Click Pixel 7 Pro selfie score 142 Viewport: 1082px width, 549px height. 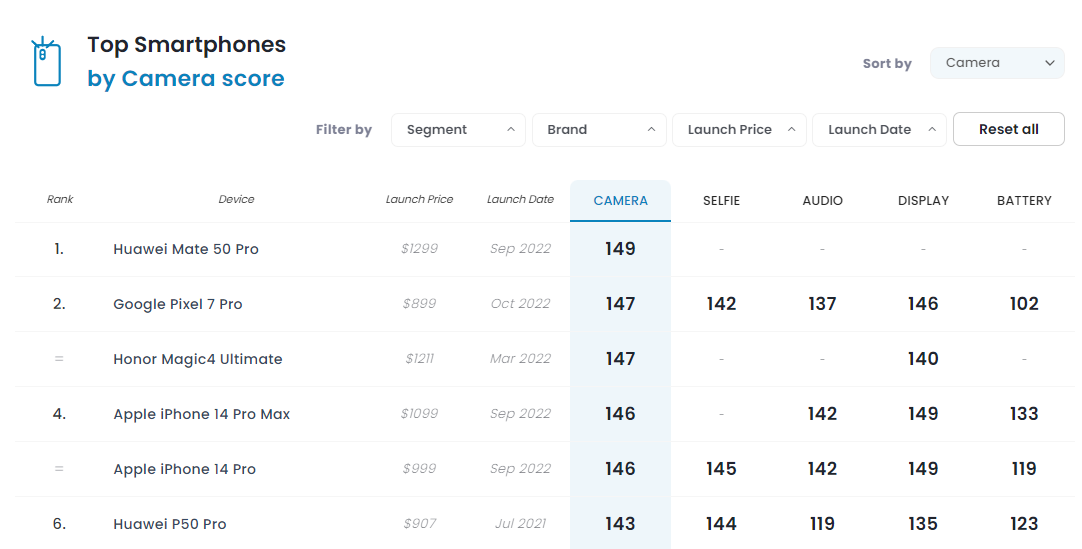721,304
